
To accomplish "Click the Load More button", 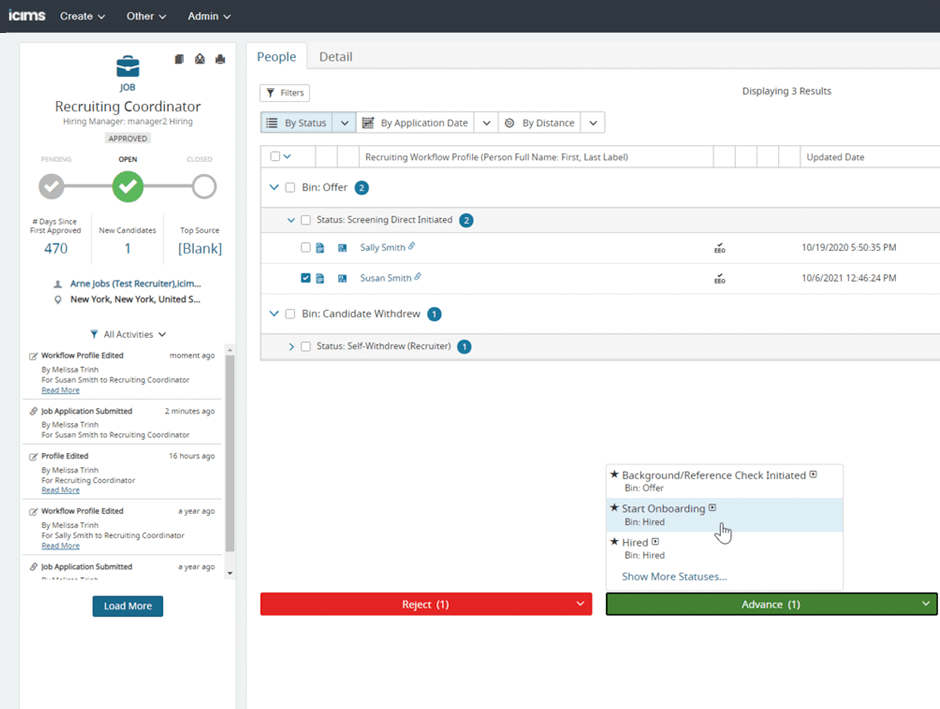I will coord(128,606).
